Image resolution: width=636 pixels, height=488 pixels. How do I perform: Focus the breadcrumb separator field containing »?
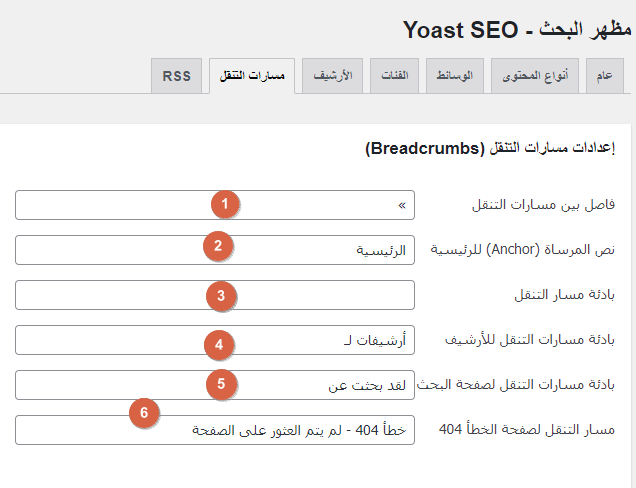click(x=215, y=205)
